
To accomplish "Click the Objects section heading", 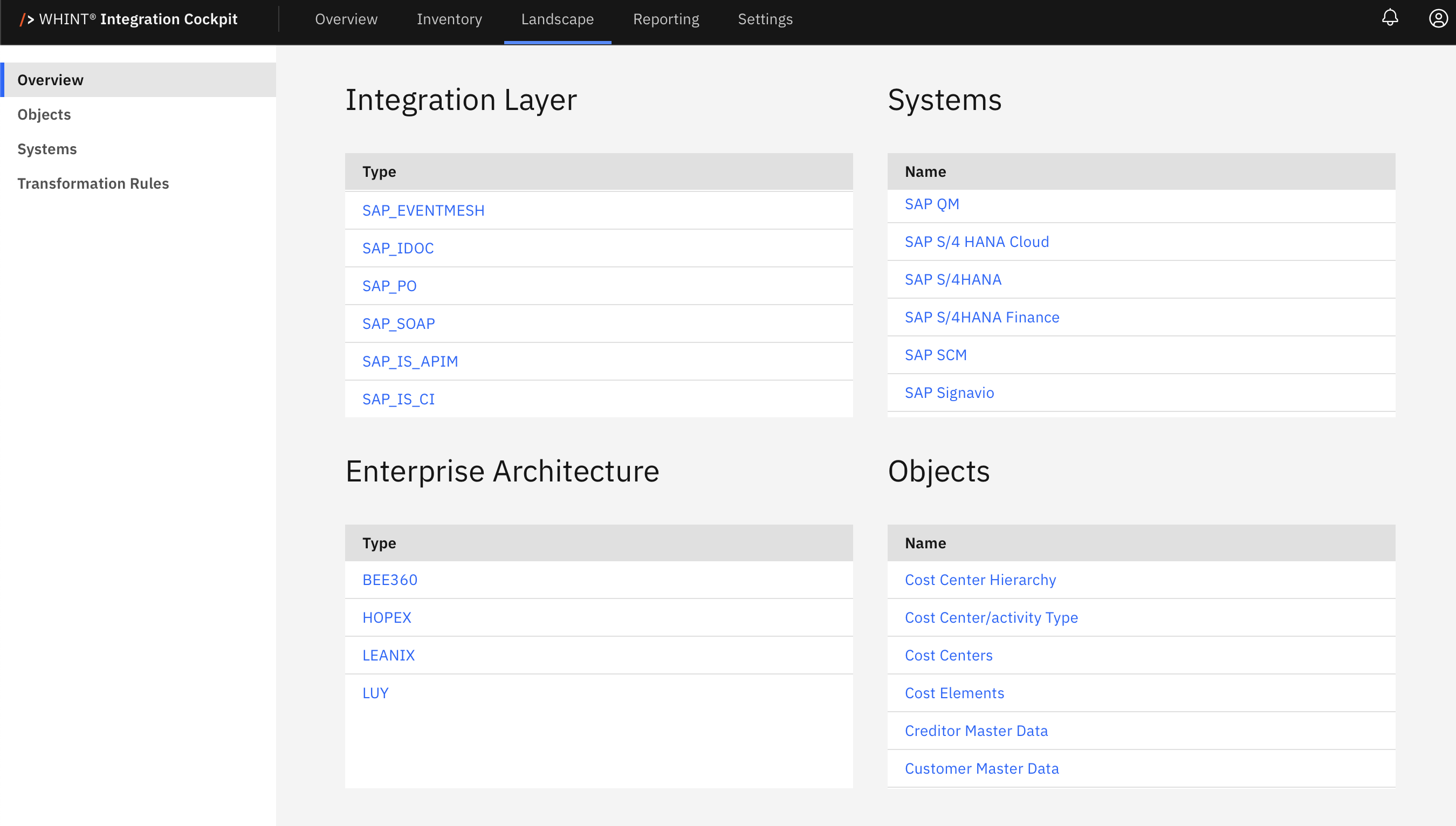I will click(938, 471).
